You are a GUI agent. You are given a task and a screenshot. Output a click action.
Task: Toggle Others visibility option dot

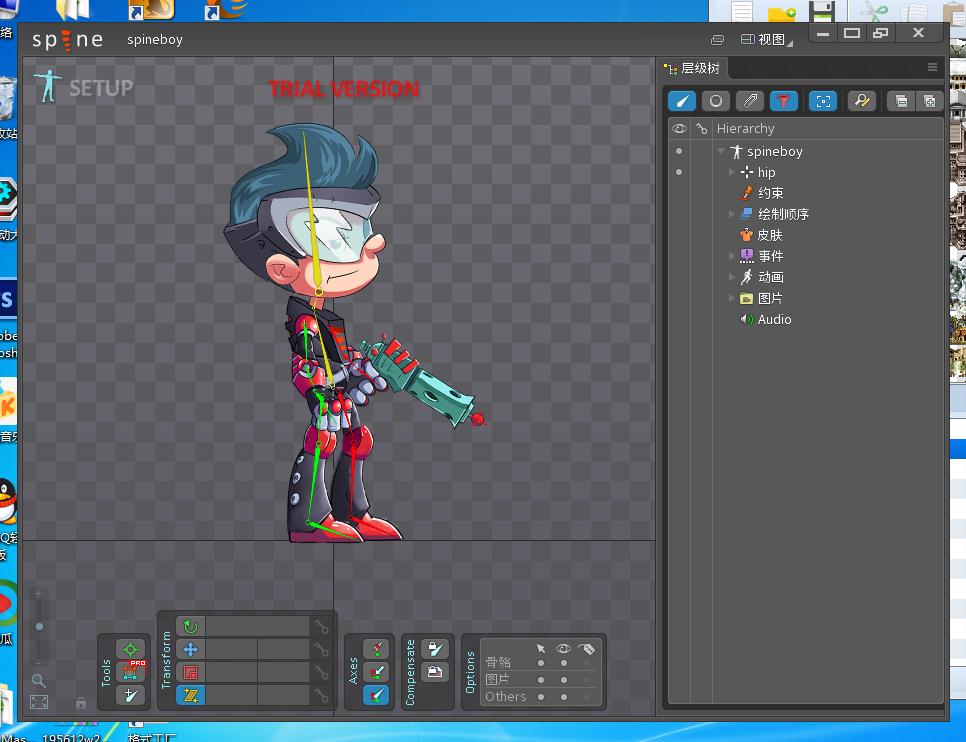564,697
